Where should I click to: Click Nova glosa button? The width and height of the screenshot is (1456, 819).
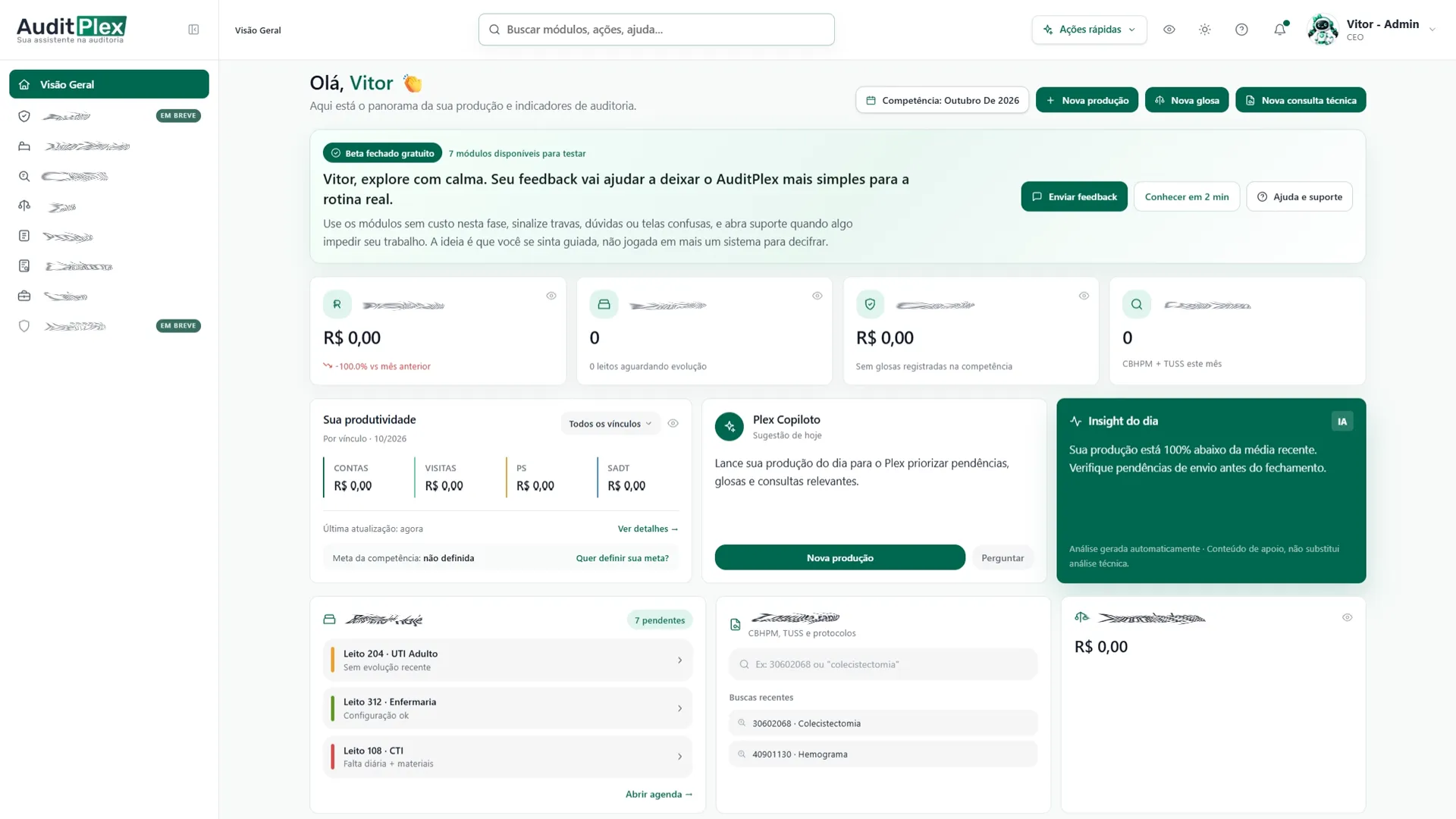coord(1187,100)
